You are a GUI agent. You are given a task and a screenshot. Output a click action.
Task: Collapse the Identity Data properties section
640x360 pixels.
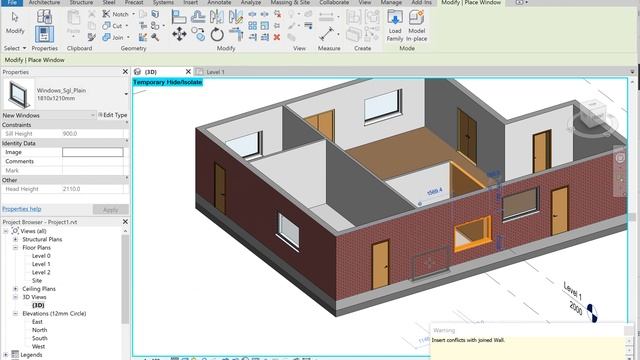pyautogui.click(x=127, y=141)
